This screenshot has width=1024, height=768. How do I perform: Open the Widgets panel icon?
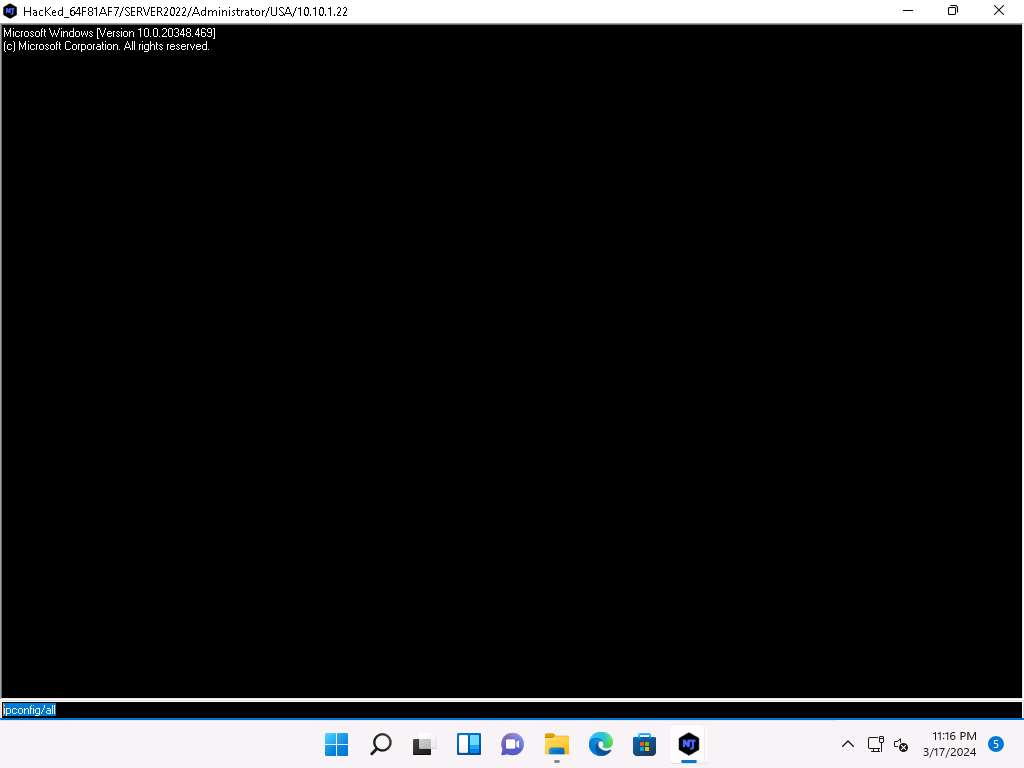point(469,744)
